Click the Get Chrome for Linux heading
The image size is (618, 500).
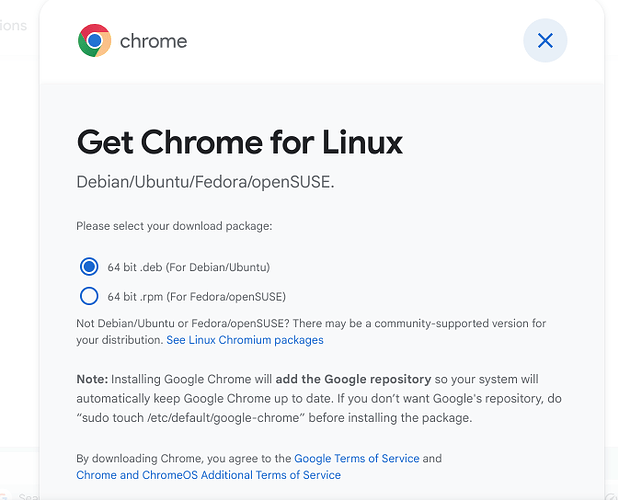pos(240,142)
